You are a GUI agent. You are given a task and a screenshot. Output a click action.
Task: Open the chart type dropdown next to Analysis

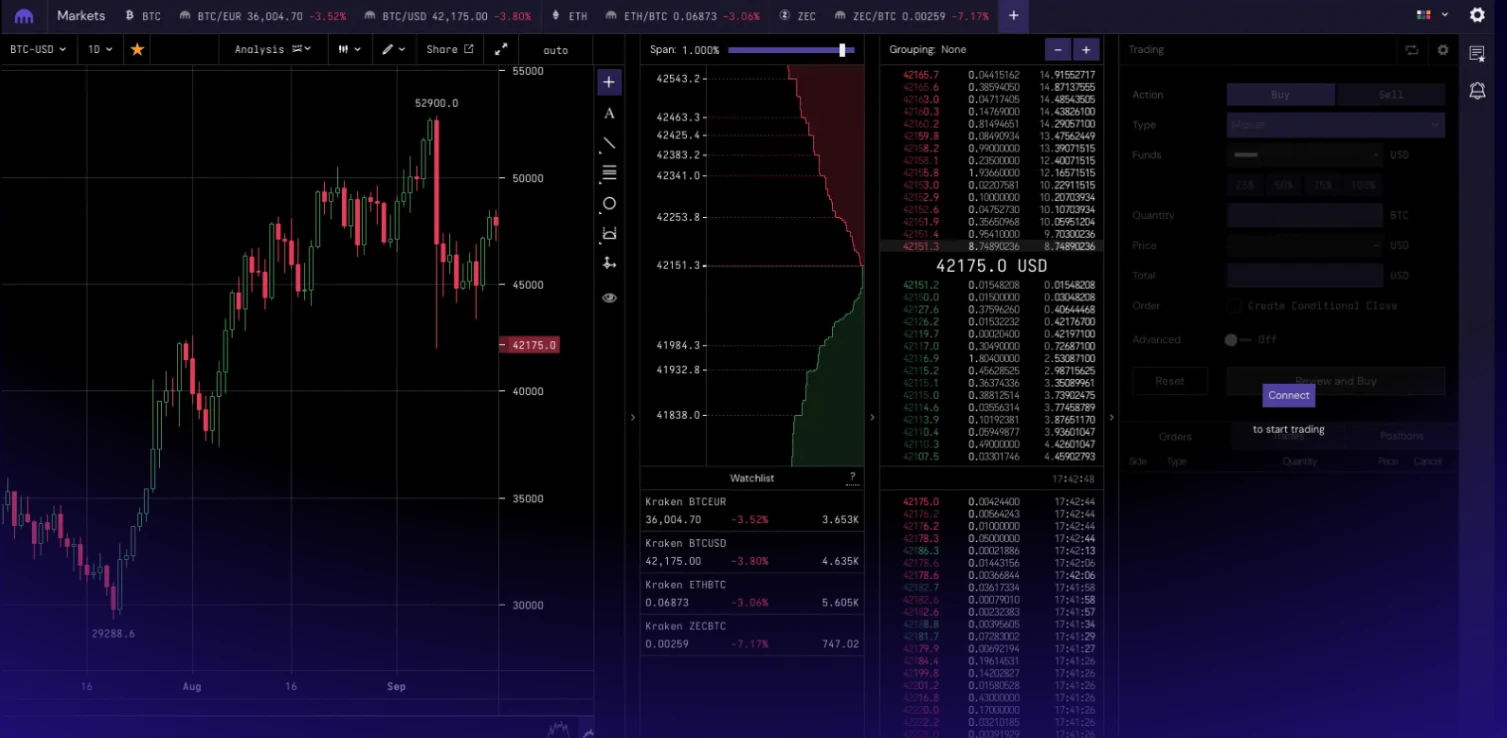pyautogui.click(x=348, y=48)
